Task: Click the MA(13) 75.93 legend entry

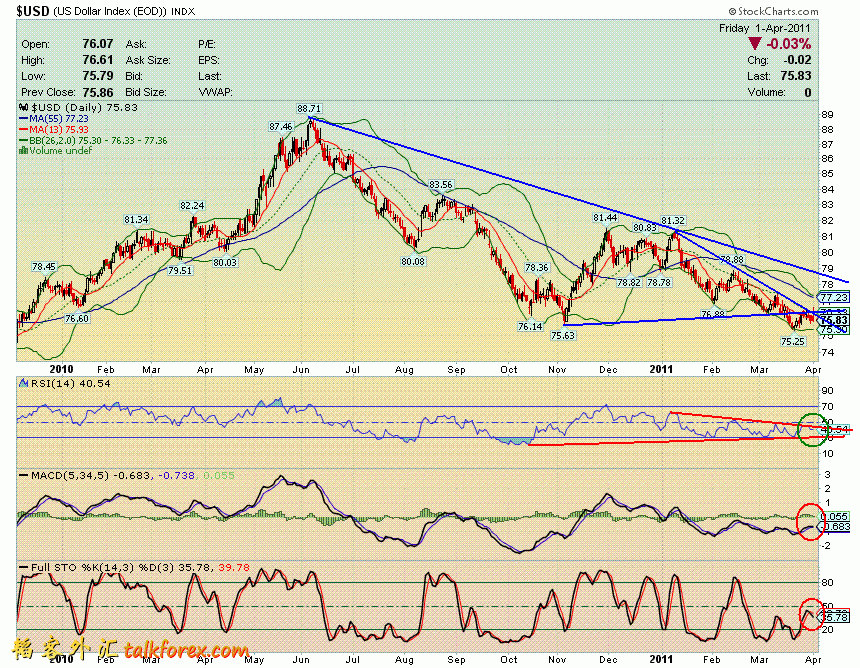Action: 54,129
